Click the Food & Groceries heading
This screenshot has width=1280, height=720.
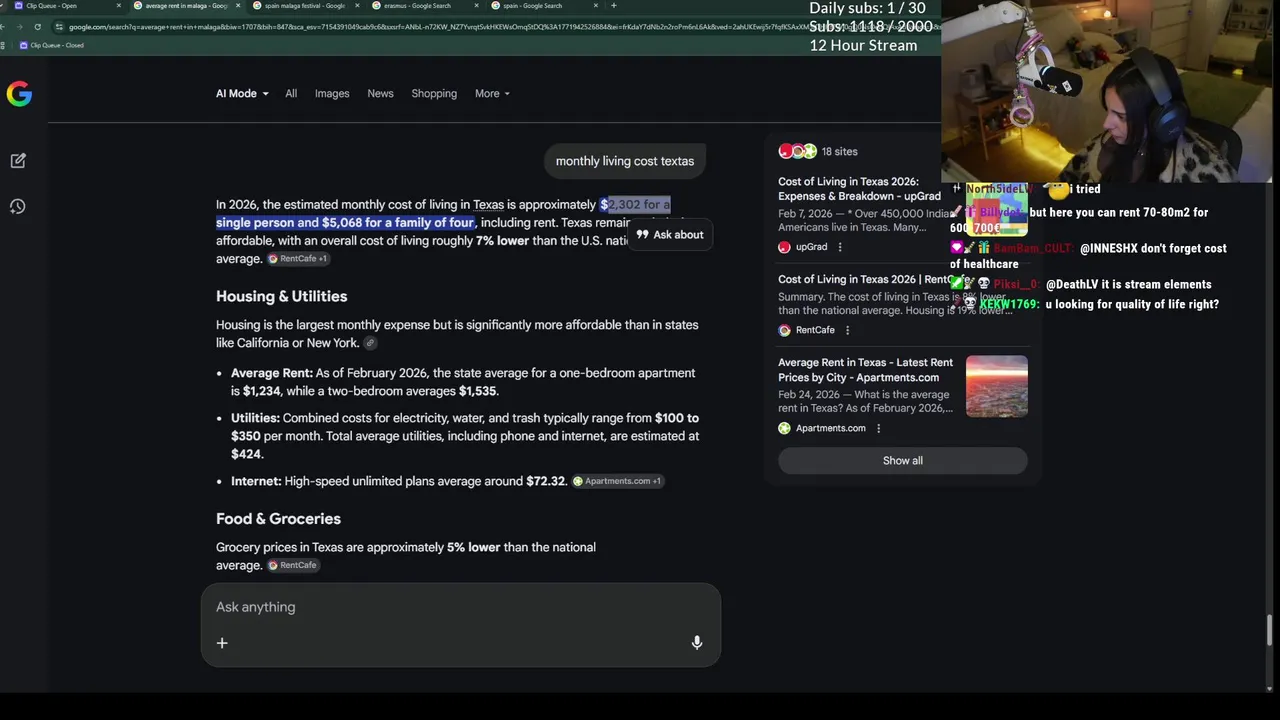click(x=278, y=519)
